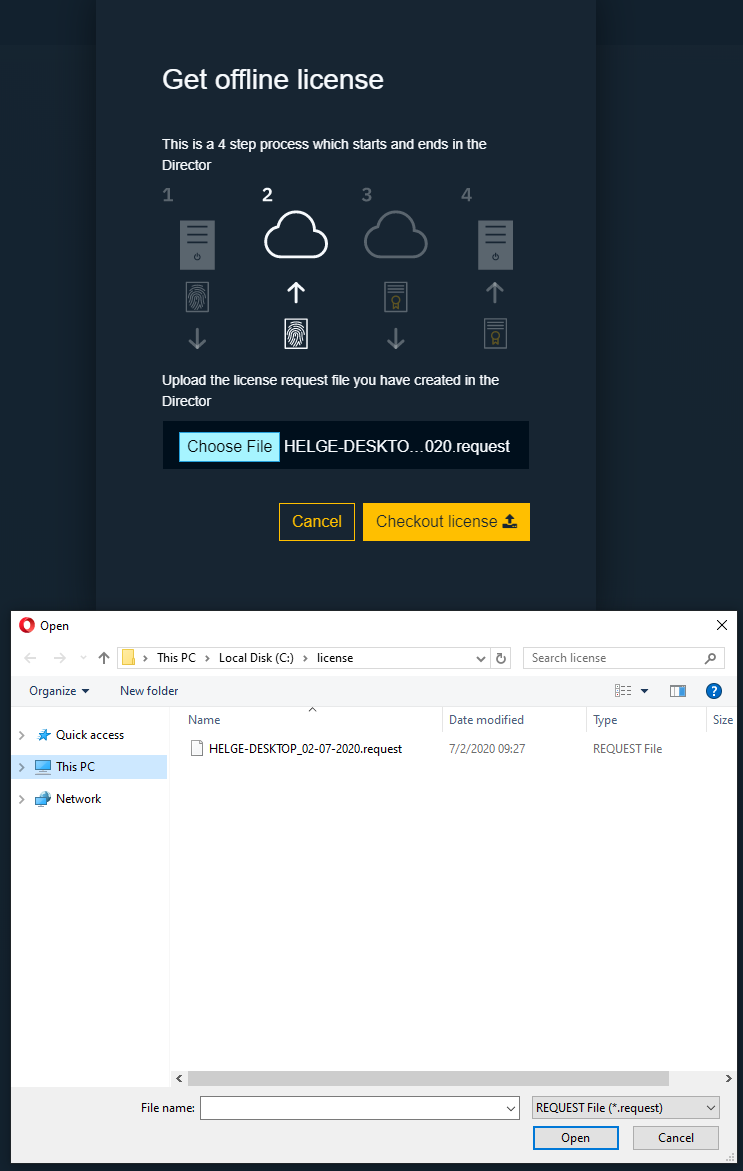
Task: Go up one folder level
Action: [x=104, y=658]
